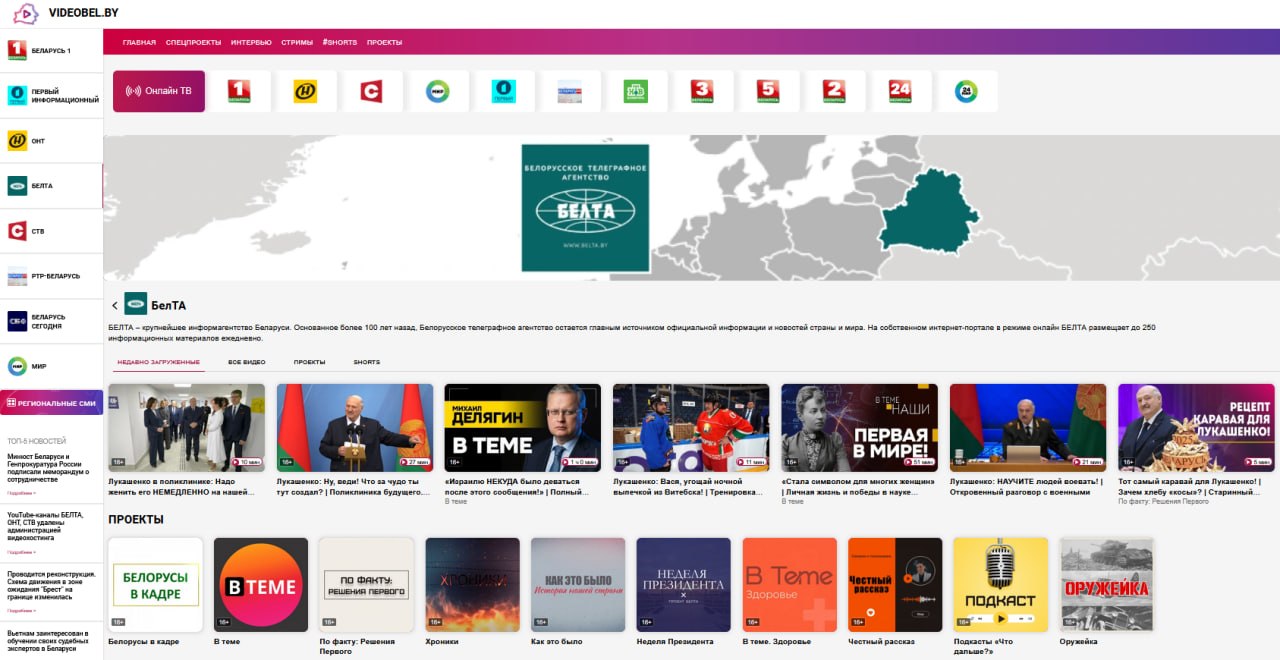Open РТР-Беларусь in the left sidebar

coord(50,276)
